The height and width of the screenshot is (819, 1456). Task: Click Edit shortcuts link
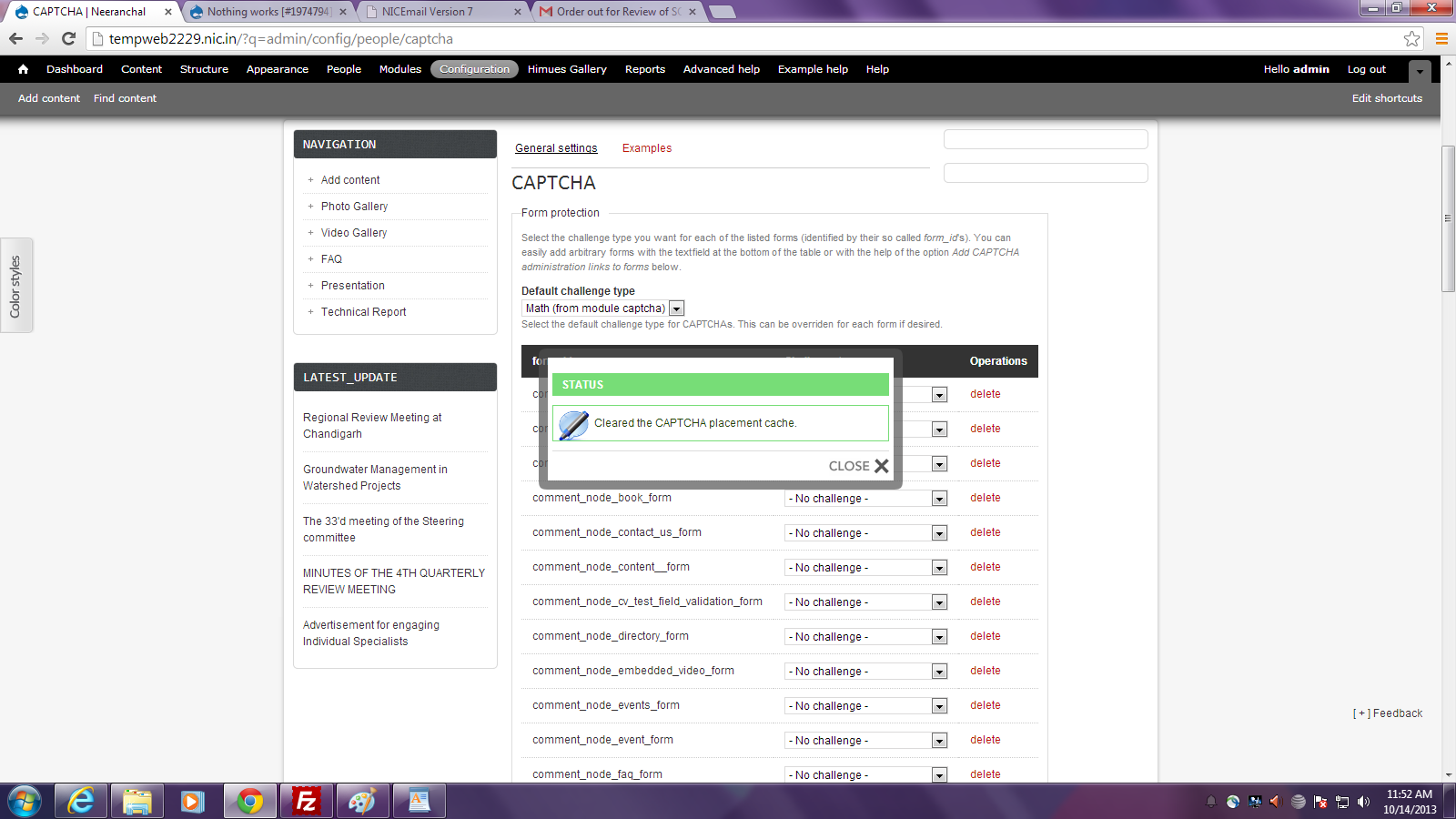(1387, 98)
